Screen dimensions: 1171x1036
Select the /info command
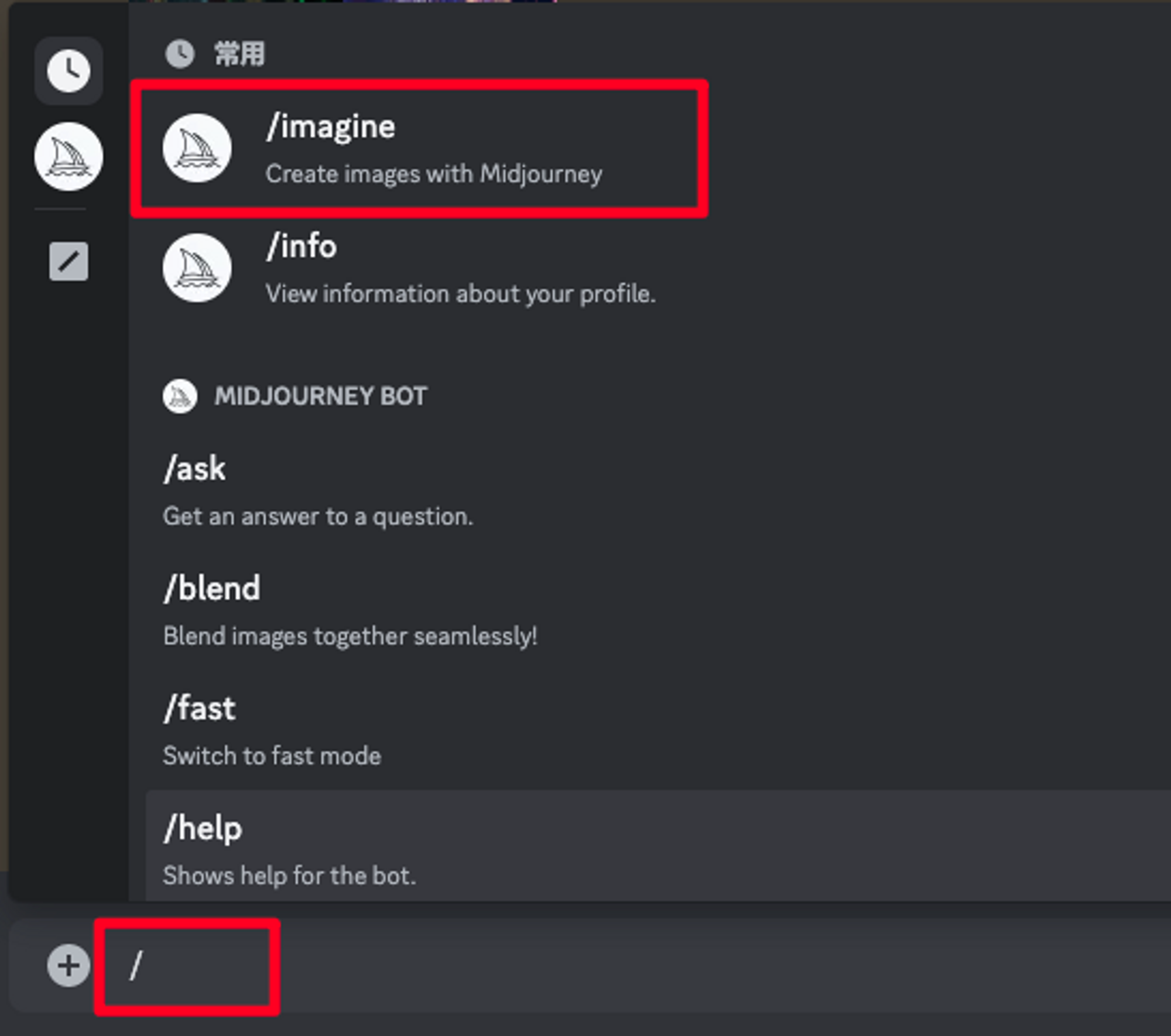click(x=302, y=246)
